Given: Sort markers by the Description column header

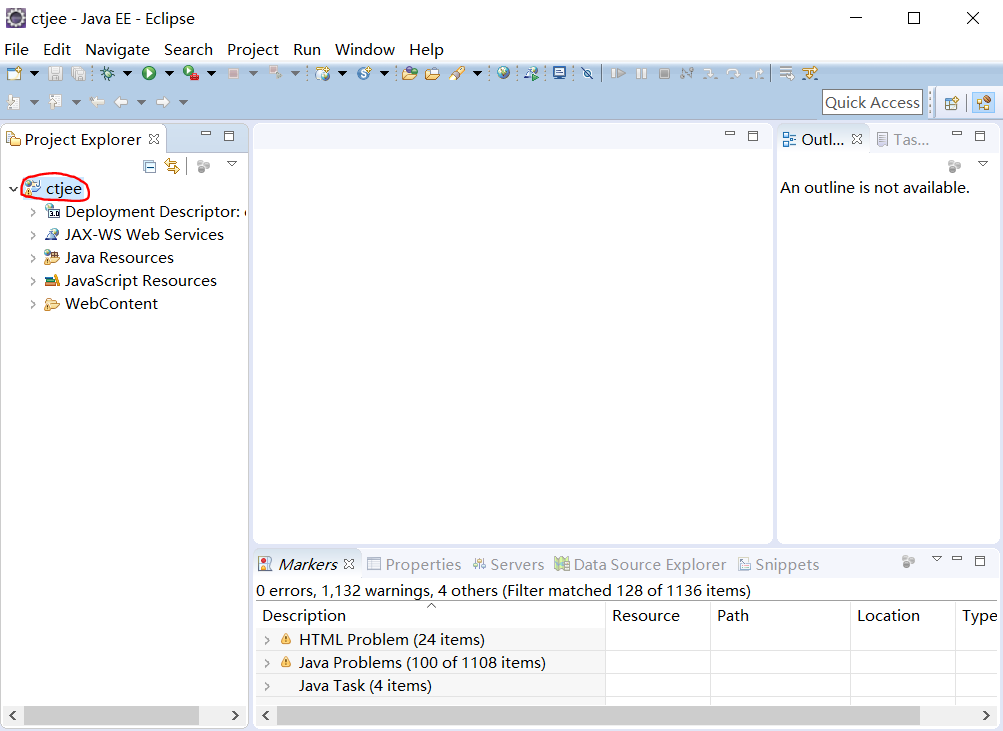Looking at the screenshot, I should (x=430, y=616).
